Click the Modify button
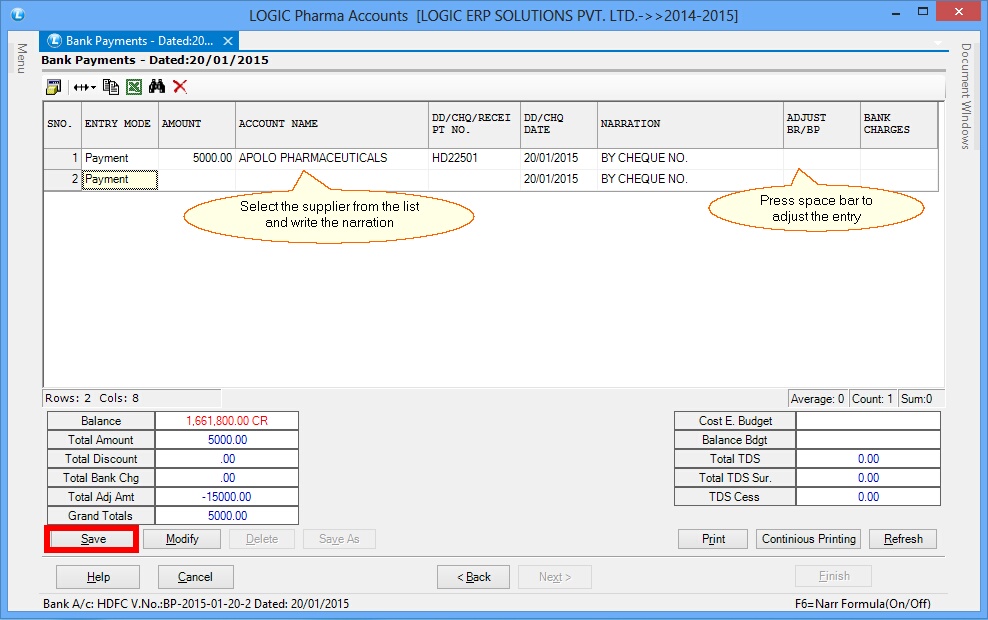The width and height of the screenshot is (988, 620). 182,539
